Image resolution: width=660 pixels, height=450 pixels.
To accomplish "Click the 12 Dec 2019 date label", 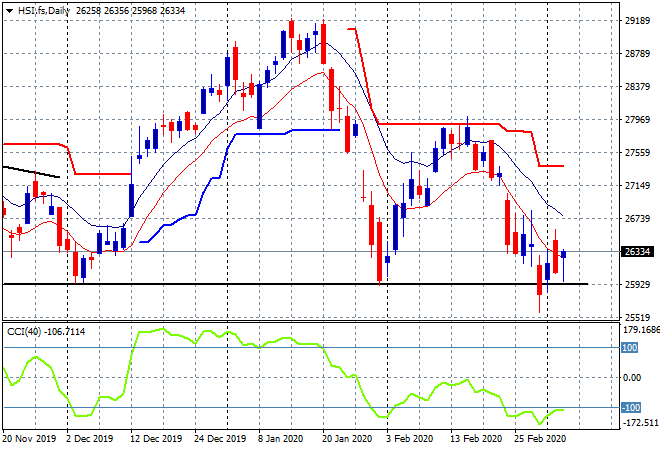I will coord(156,439).
